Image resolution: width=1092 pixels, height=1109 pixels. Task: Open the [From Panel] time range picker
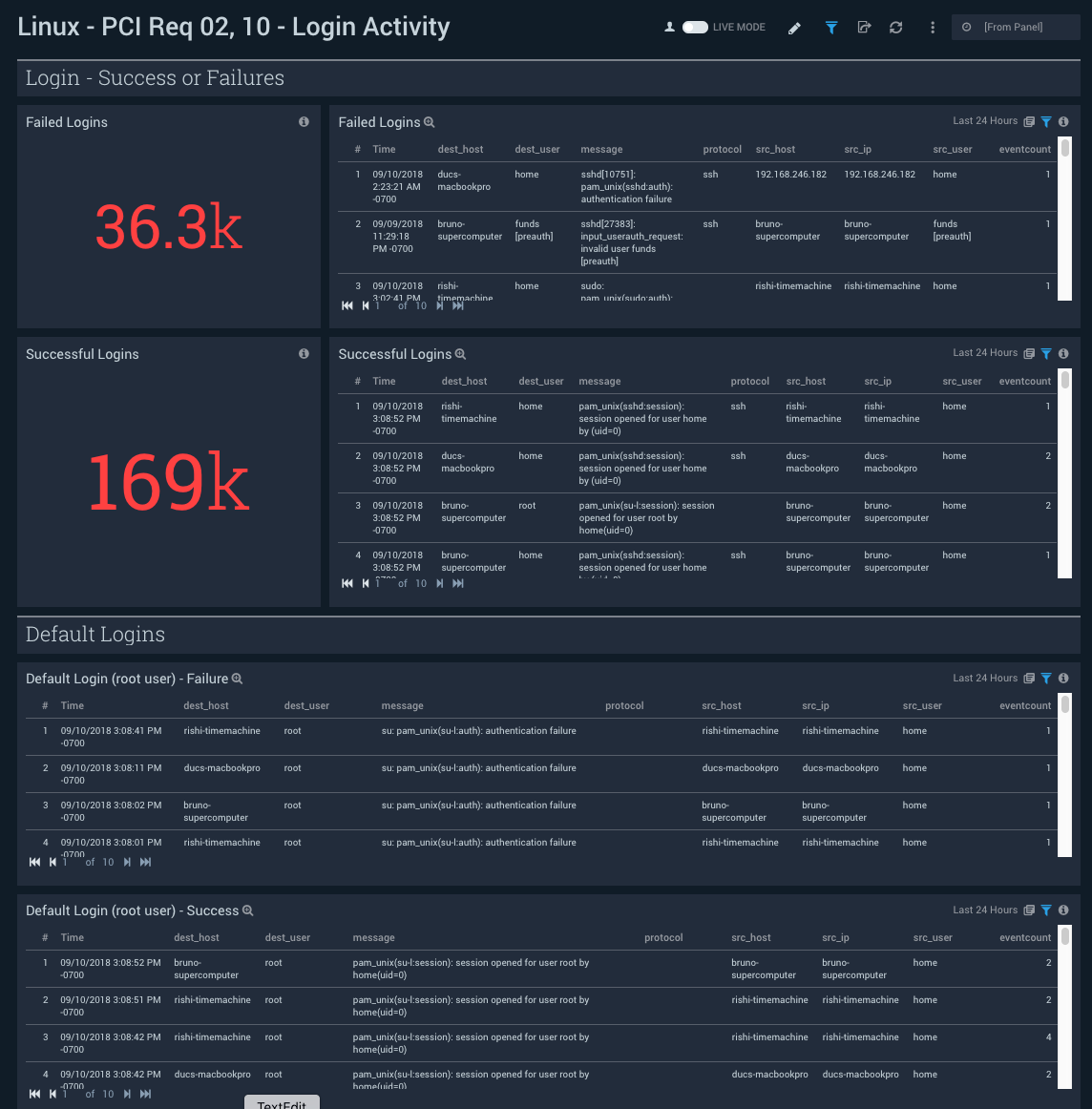(1015, 28)
